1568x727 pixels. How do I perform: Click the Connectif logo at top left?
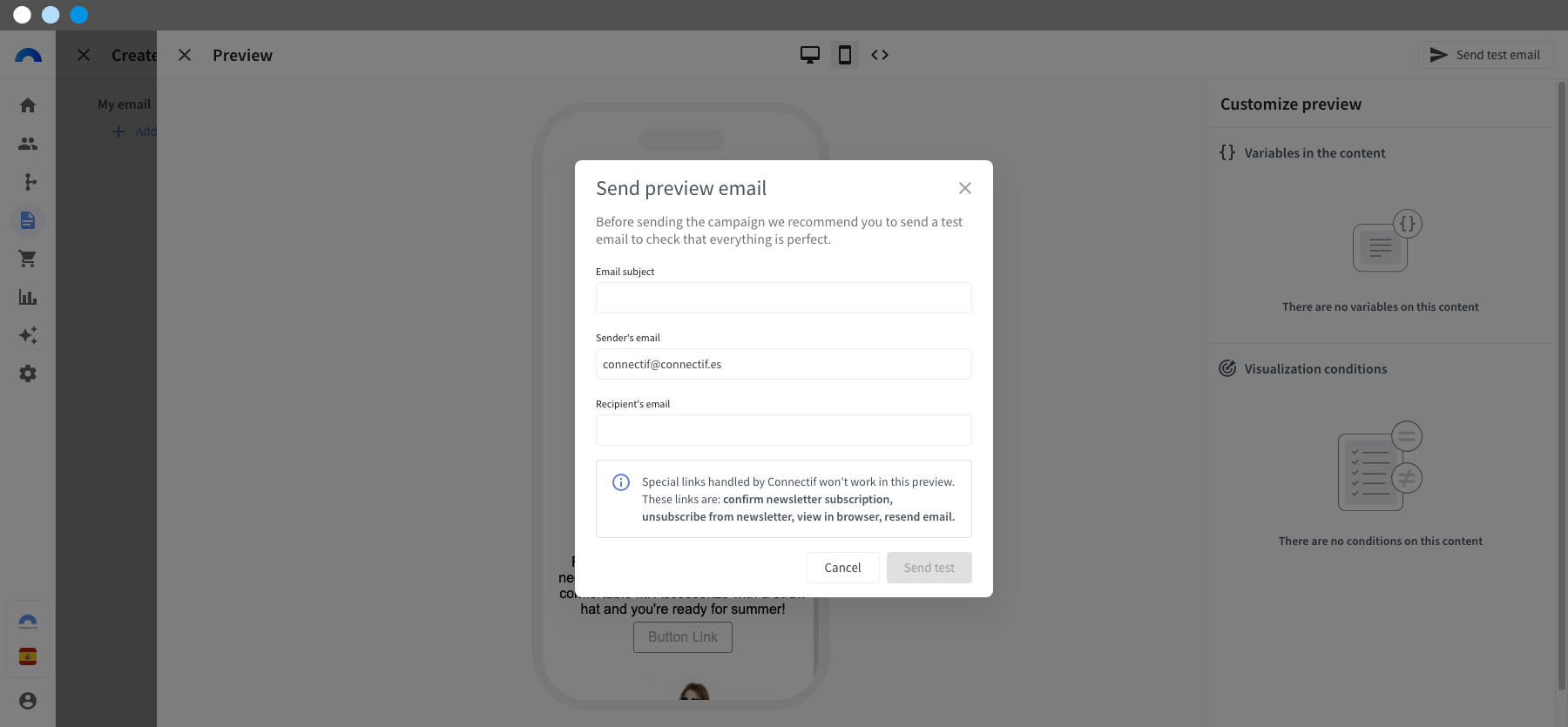28,55
